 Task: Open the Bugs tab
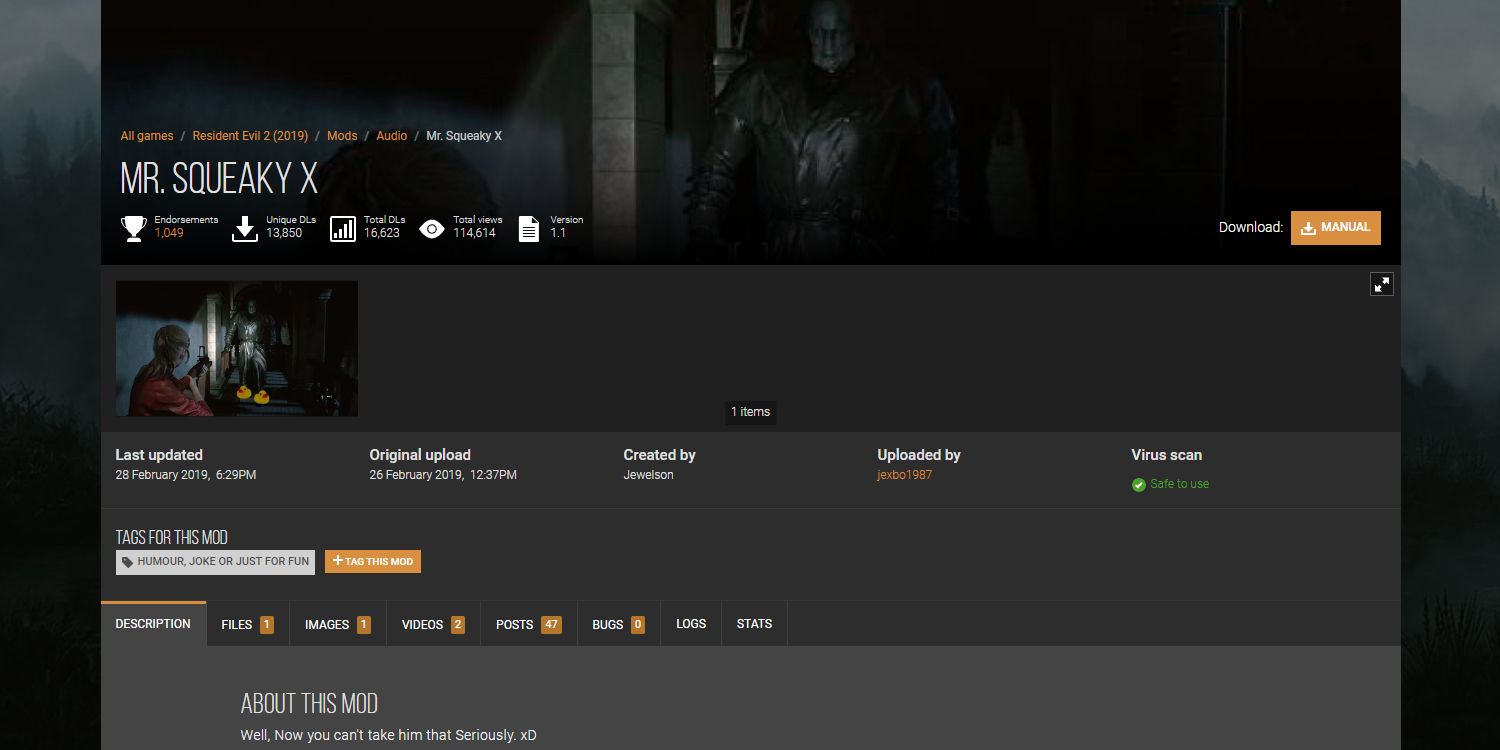pyautogui.click(x=618, y=624)
